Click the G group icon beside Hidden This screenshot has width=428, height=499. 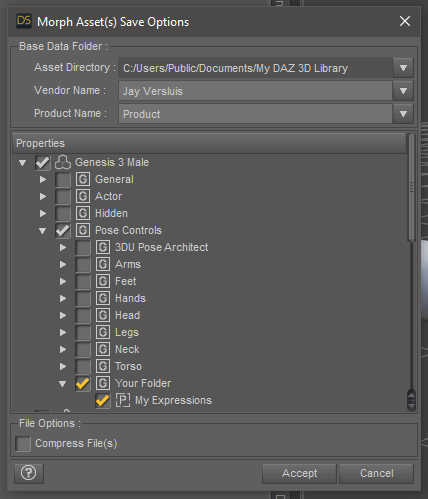click(x=83, y=213)
